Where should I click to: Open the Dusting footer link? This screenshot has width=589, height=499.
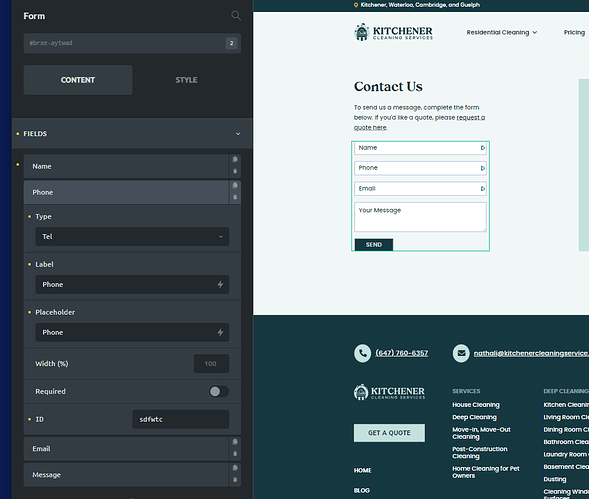pyautogui.click(x=555, y=479)
